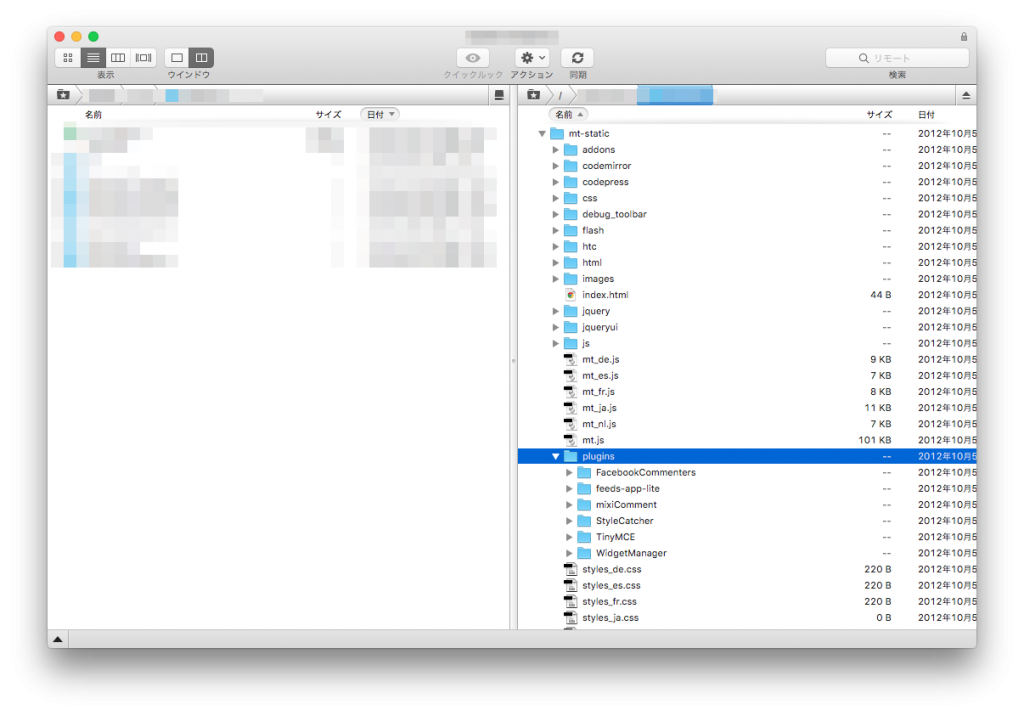Switch to icon view in 表示 group
1024x716 pixels.
[67, 57]
